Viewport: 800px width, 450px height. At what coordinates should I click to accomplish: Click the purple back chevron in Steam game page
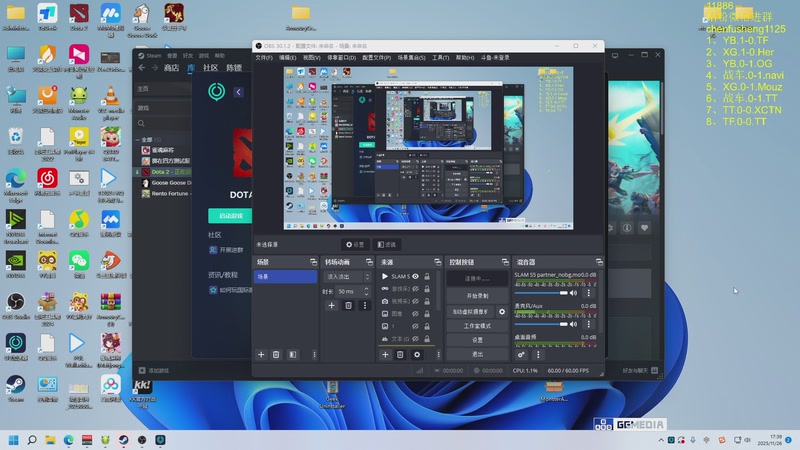point(238,92)
